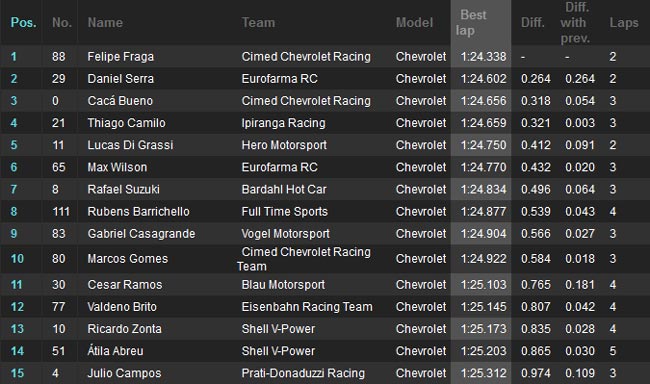Click position number 10 in table
650x384 pixels.
[x=17, y=259]
